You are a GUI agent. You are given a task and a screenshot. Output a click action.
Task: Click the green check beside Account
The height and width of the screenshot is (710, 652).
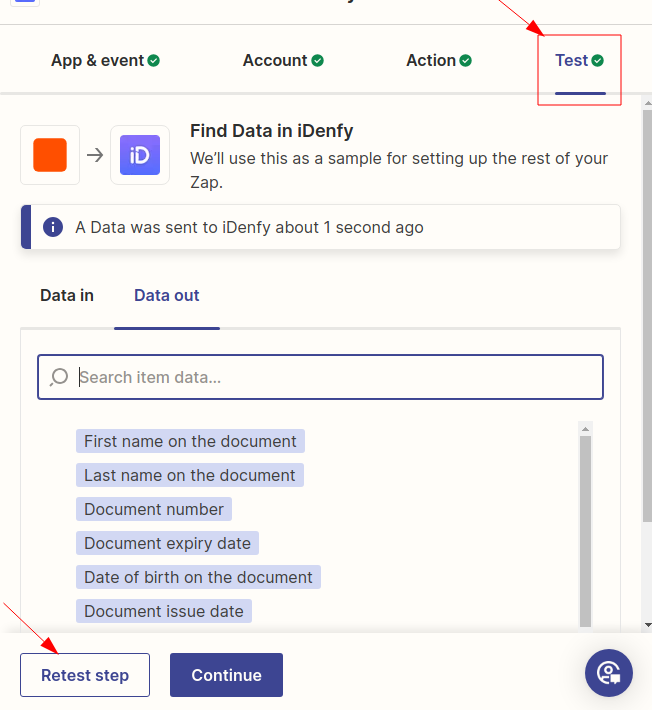(317, 60)
